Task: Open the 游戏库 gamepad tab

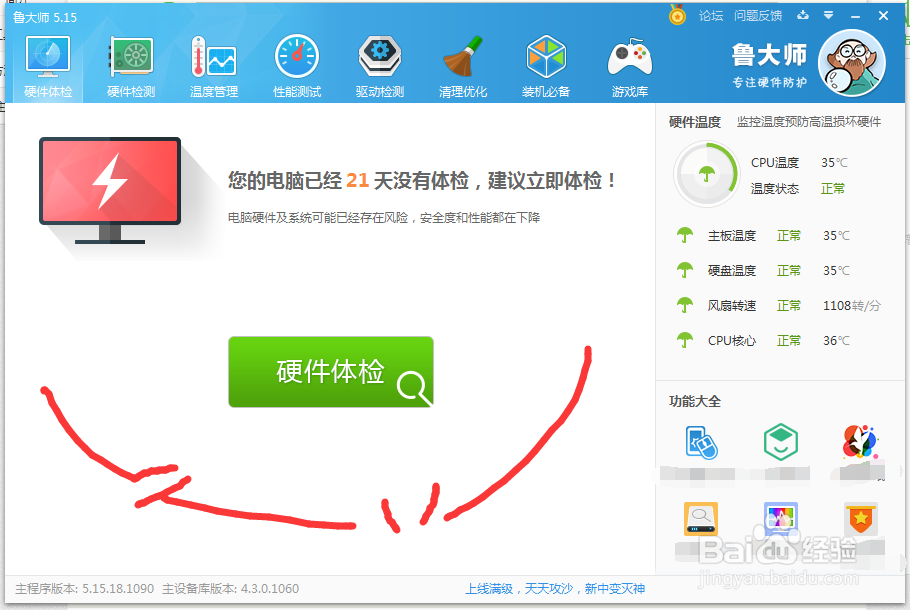Action: pyautogui.click(x=630, y=67)
